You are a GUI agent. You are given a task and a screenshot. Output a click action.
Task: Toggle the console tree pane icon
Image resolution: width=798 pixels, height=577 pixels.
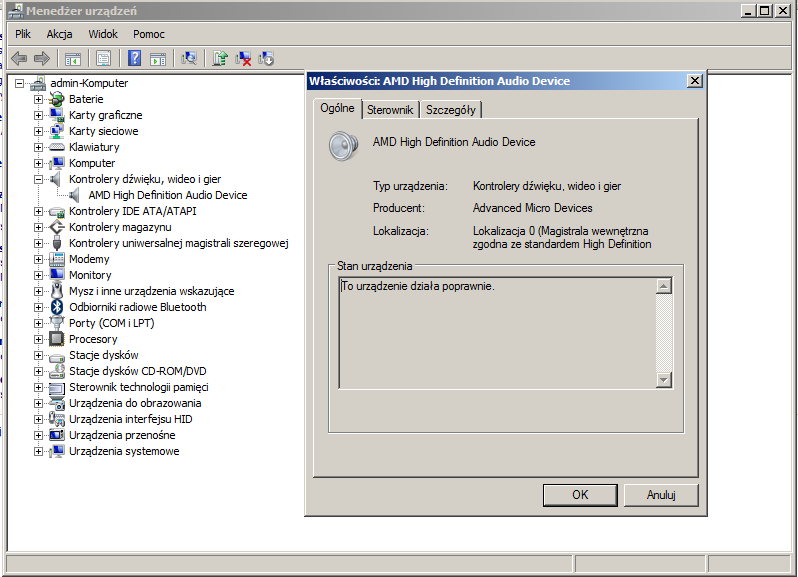(73, 59)
